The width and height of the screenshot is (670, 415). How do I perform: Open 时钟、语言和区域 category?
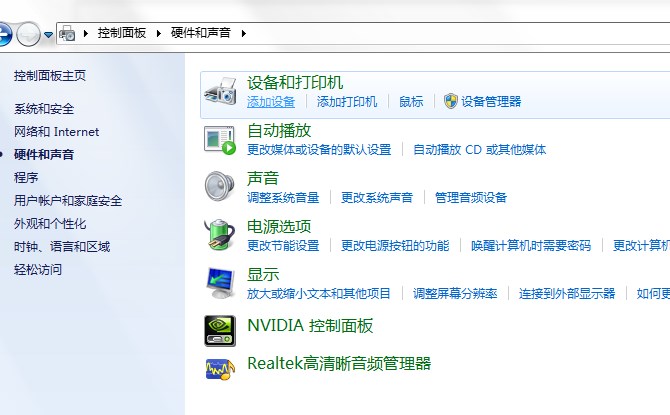(x=62, y=247)
